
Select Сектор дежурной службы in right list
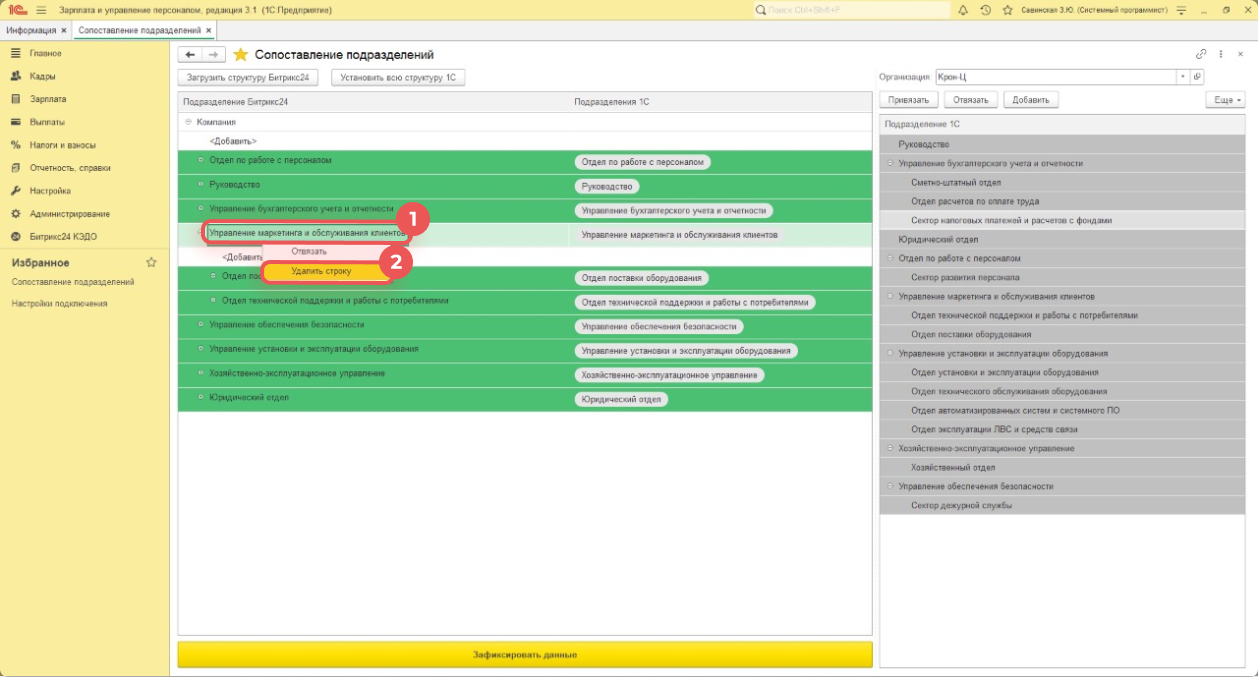pyautogui.click(x=1063, y=506)
